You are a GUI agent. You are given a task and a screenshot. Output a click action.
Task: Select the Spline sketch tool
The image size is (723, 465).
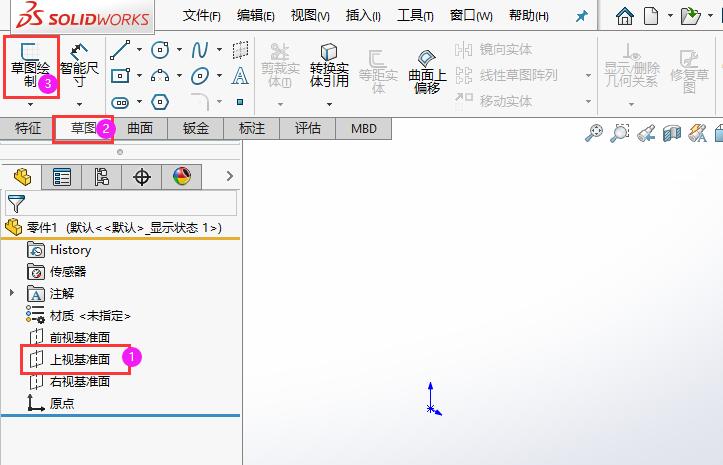tap(200, 50)
